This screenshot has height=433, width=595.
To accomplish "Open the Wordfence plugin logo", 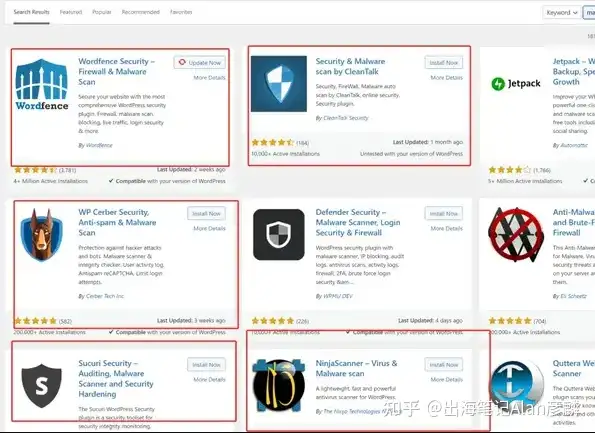I will tap(42, 84).
